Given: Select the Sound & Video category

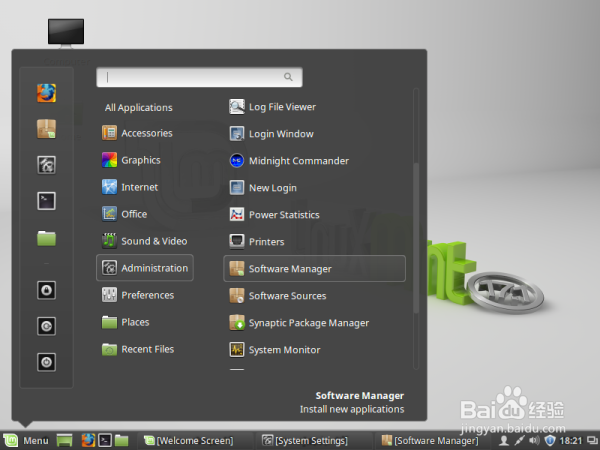Looking at the screenshot, I should (145, 241).
